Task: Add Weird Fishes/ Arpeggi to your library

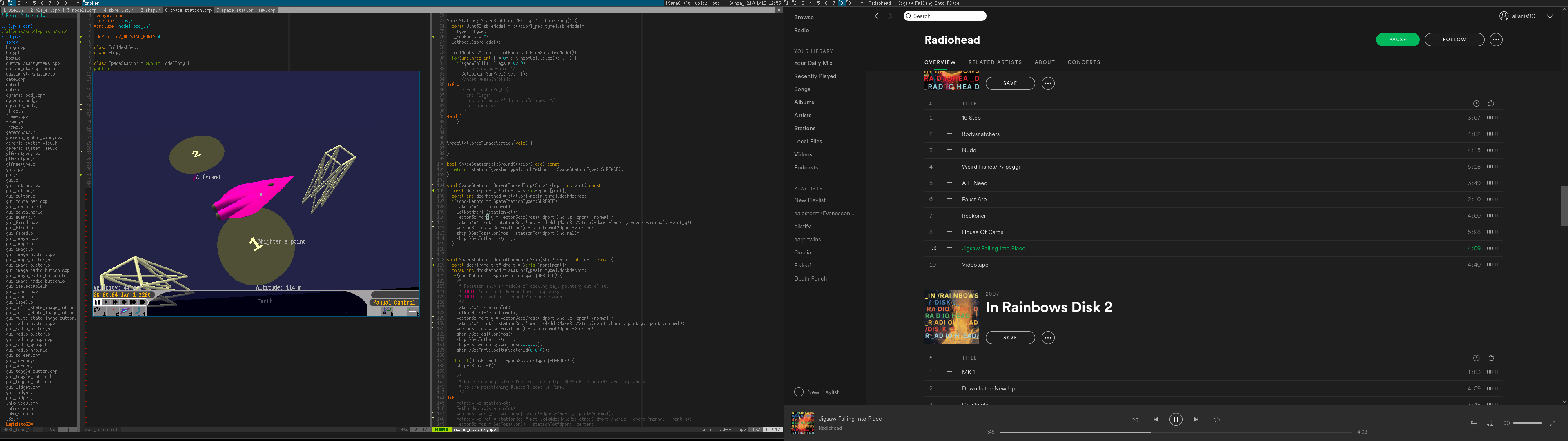Action: [948, 166]
